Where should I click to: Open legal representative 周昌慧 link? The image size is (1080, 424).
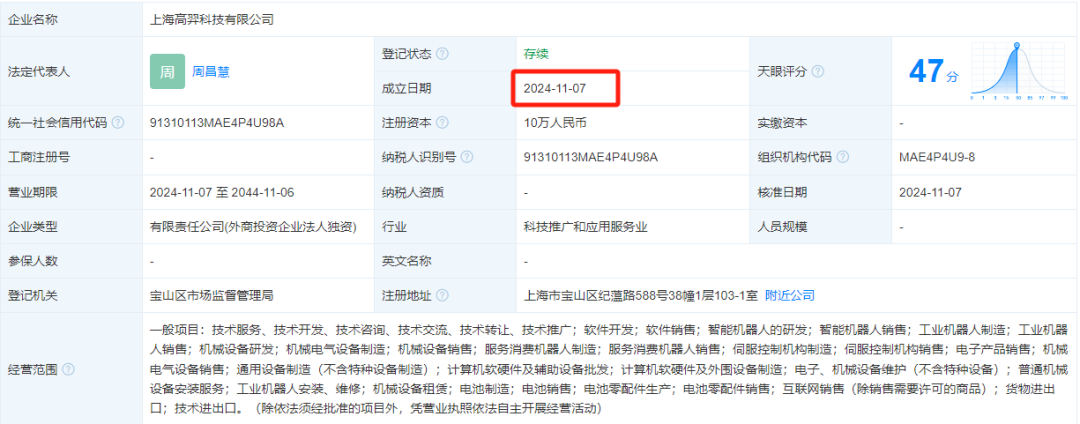pos(211,72)
